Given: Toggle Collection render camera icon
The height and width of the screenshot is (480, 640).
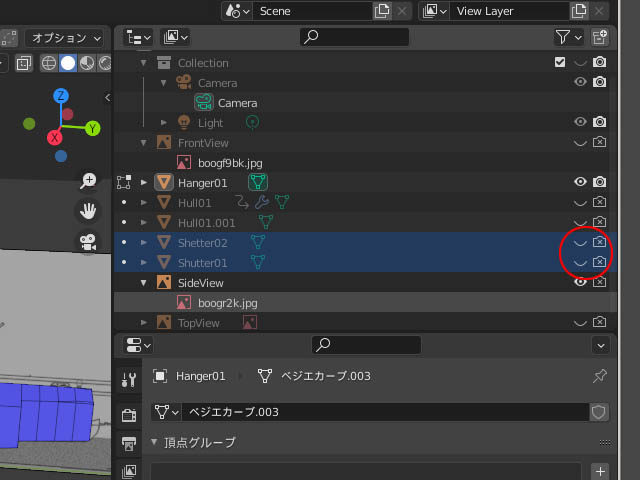Looking at the screenshot, I should pyautogui.click(x=599, y=62).
